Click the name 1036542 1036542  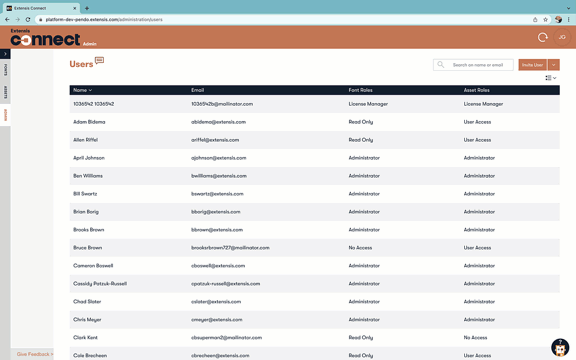(93, 104)
